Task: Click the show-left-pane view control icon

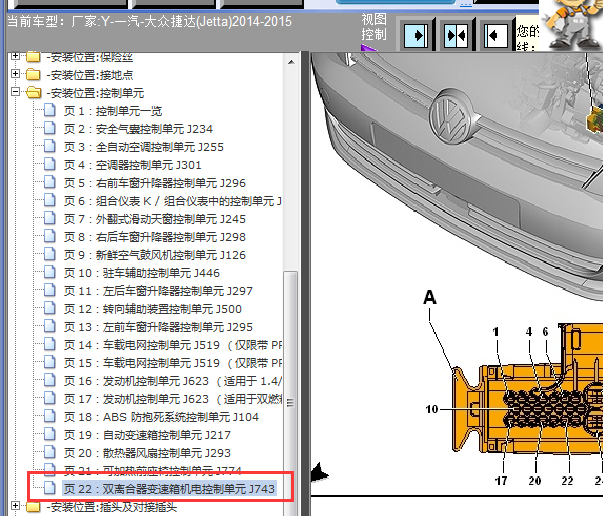Action: tap(495, 35)
